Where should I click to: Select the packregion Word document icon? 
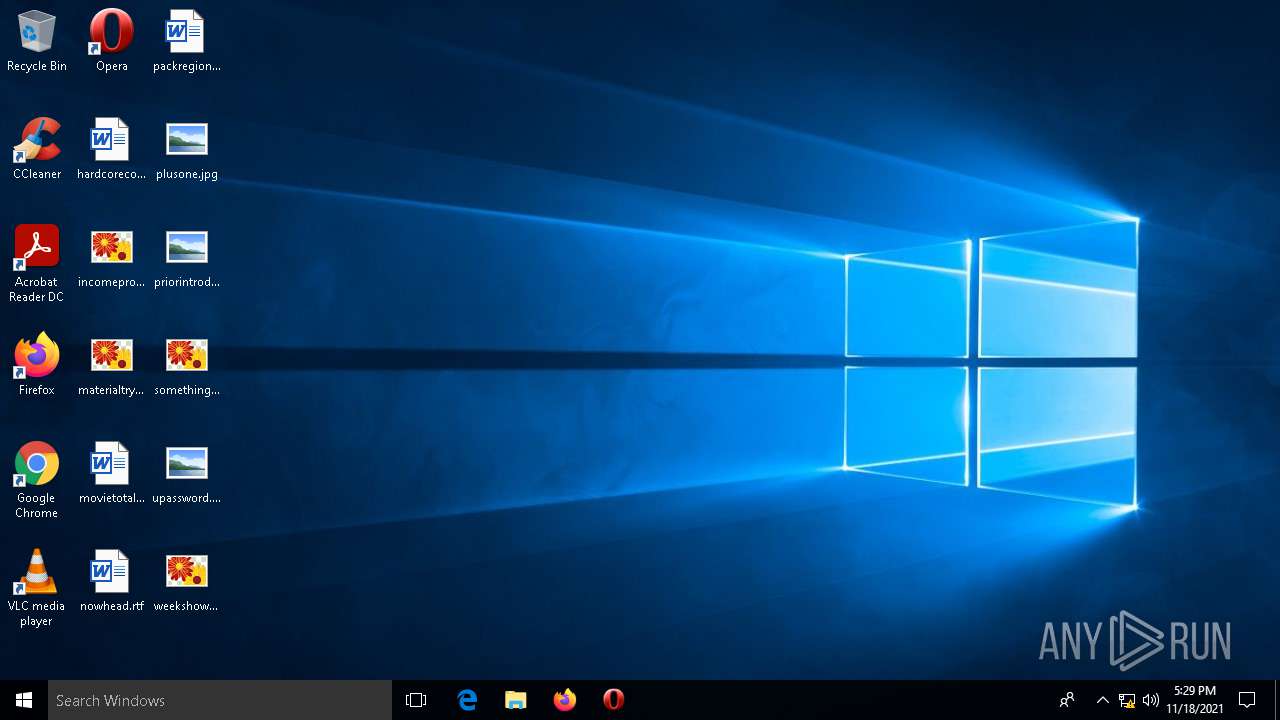187,41
